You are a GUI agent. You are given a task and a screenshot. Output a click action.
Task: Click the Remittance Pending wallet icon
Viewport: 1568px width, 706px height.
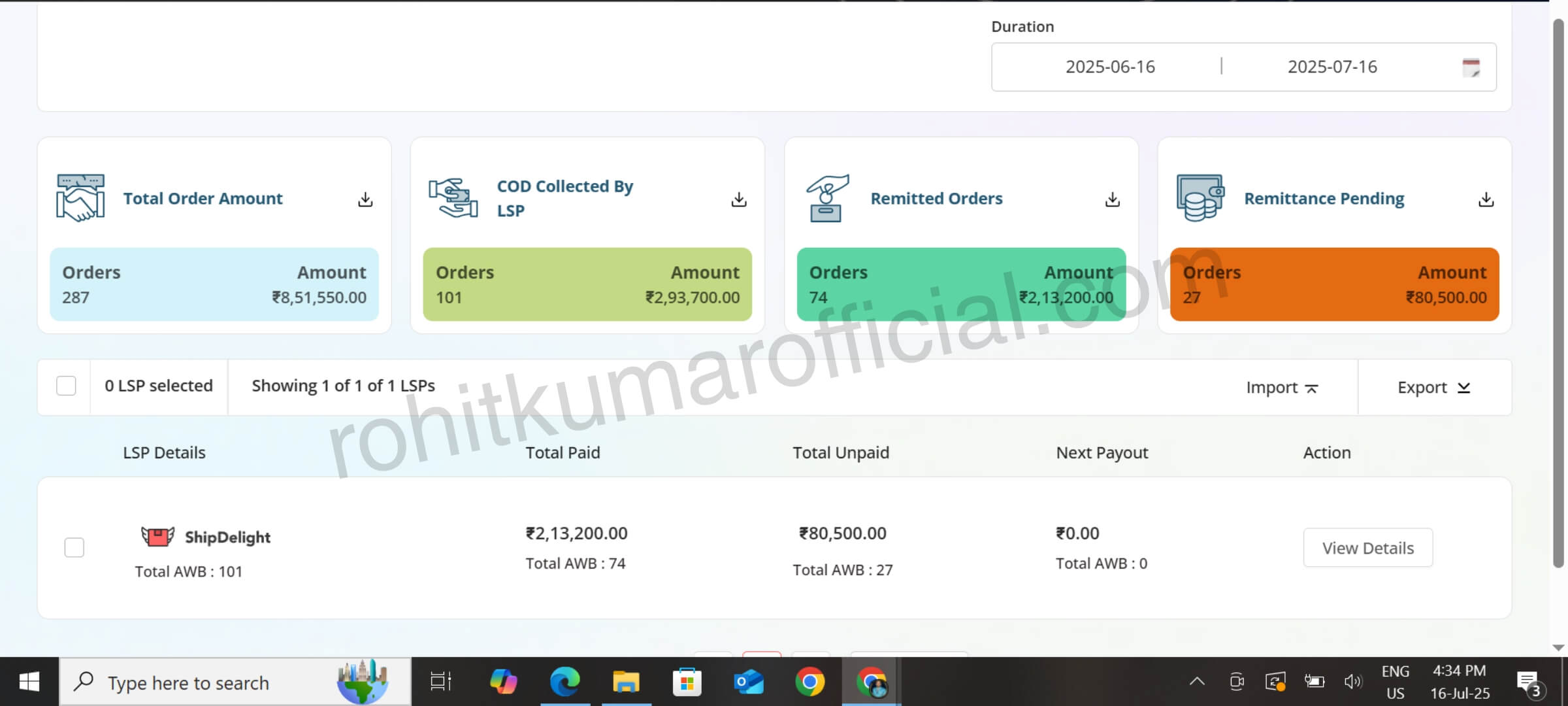pyautogui.click(x=1200, y=198)
